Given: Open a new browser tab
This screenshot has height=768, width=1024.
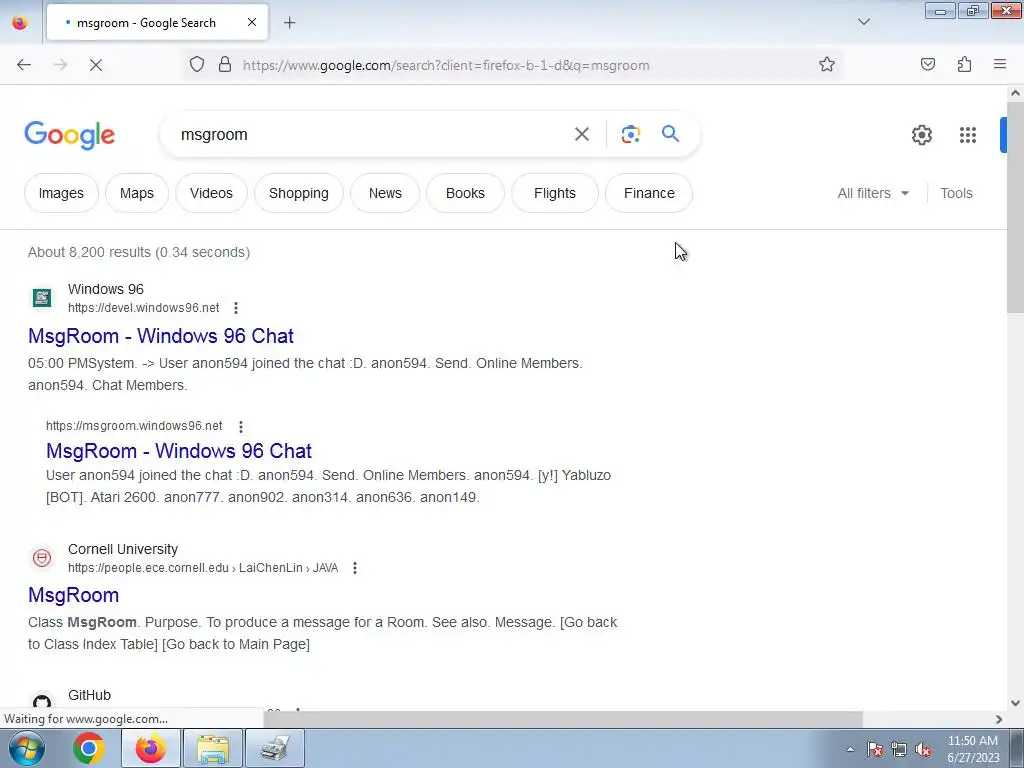Looking at the screenshot, I should point(289,23).
